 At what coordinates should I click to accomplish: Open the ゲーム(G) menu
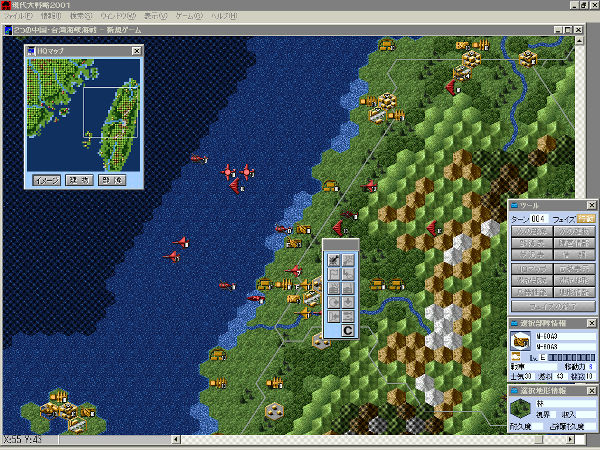(189, 16)
